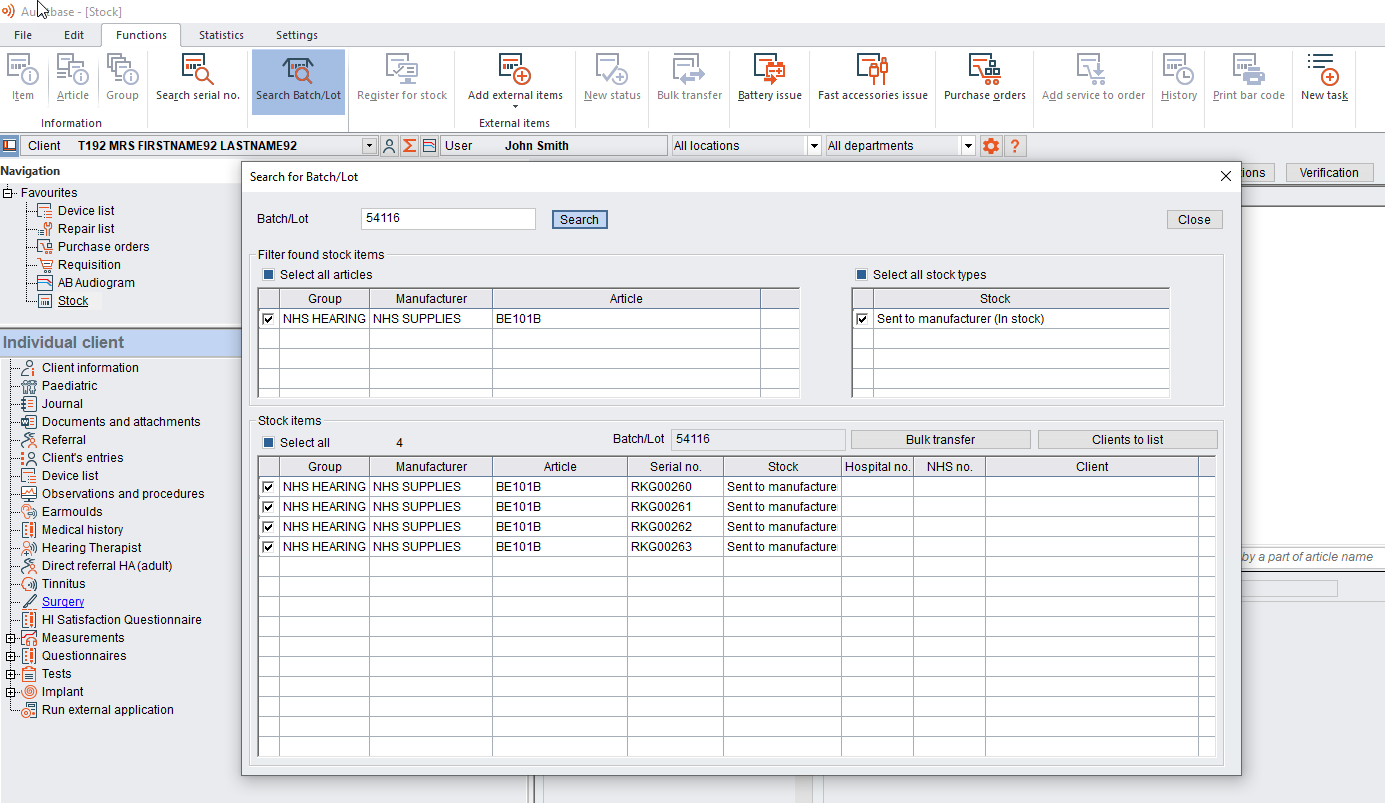Click the Clients to list button
Viewport: 1385px width, 803px height.
(1127, 440)
